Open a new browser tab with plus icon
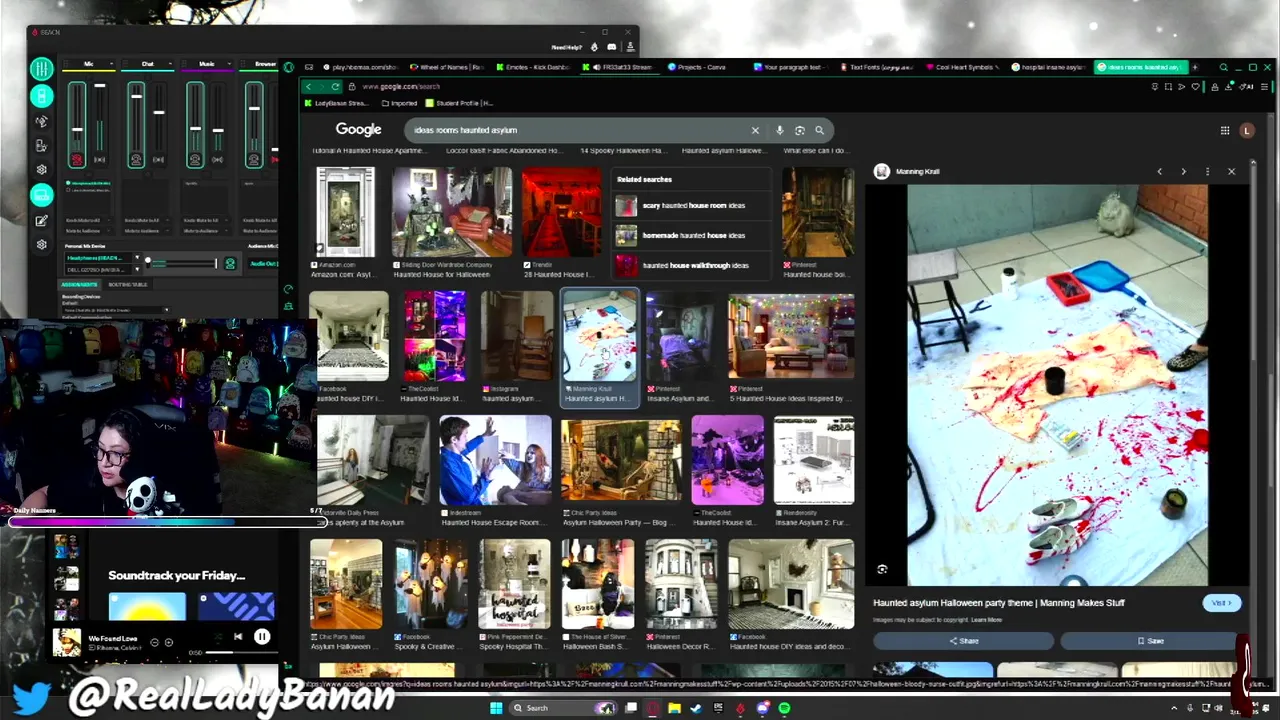The height and width of the screenshot is (720, 1280). 1195,67
